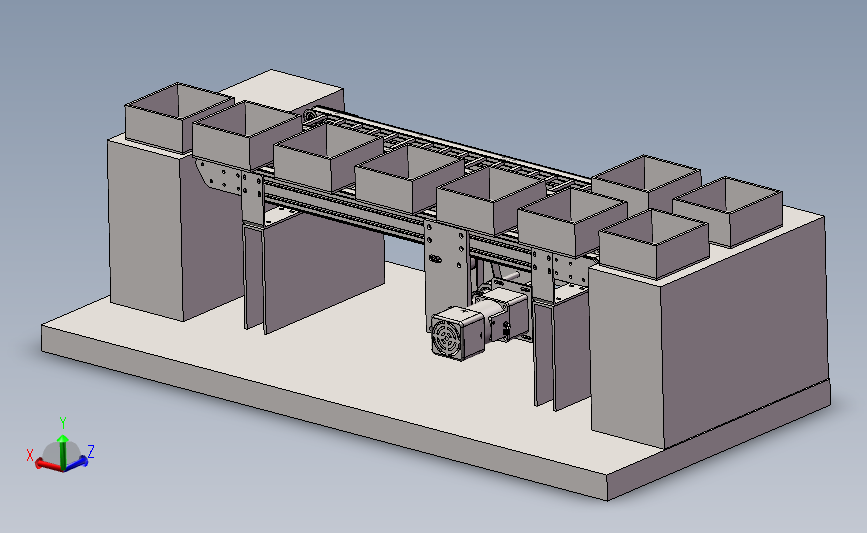
Task: Click the red X axis arrow on triad
Action: (48, 464)
